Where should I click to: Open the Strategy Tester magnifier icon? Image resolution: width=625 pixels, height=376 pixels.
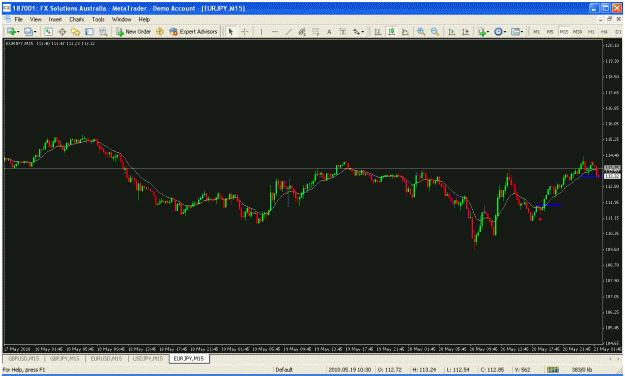coord(103,31)
